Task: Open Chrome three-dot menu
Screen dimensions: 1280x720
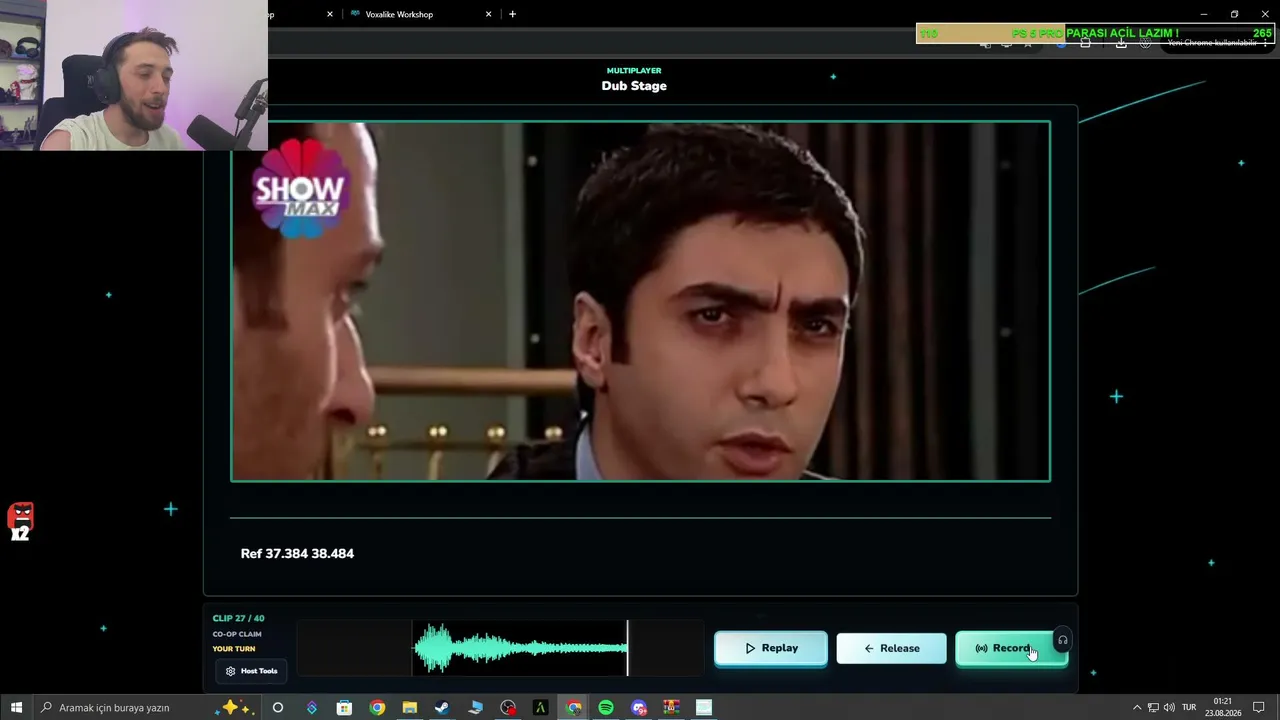Action: (1265, 43)
